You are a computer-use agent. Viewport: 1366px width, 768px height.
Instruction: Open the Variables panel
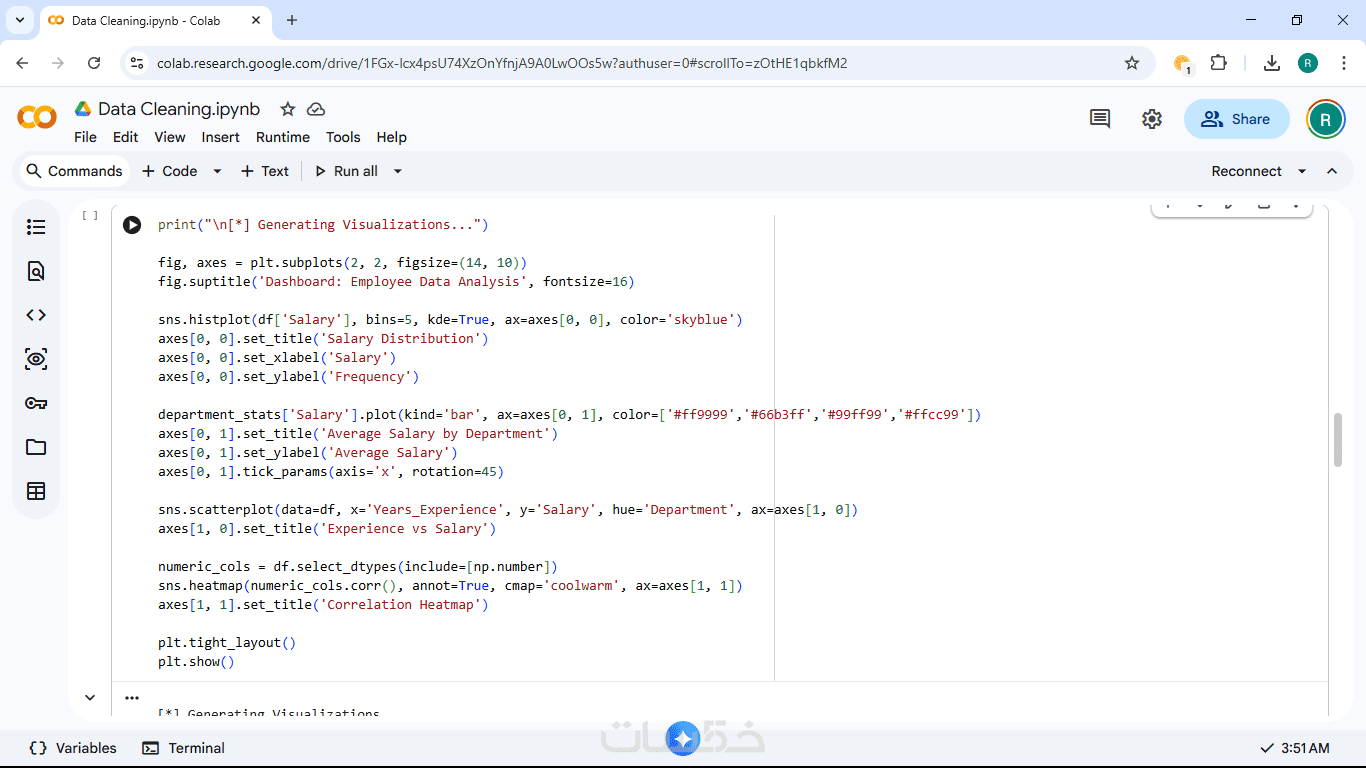coord(73,748)
